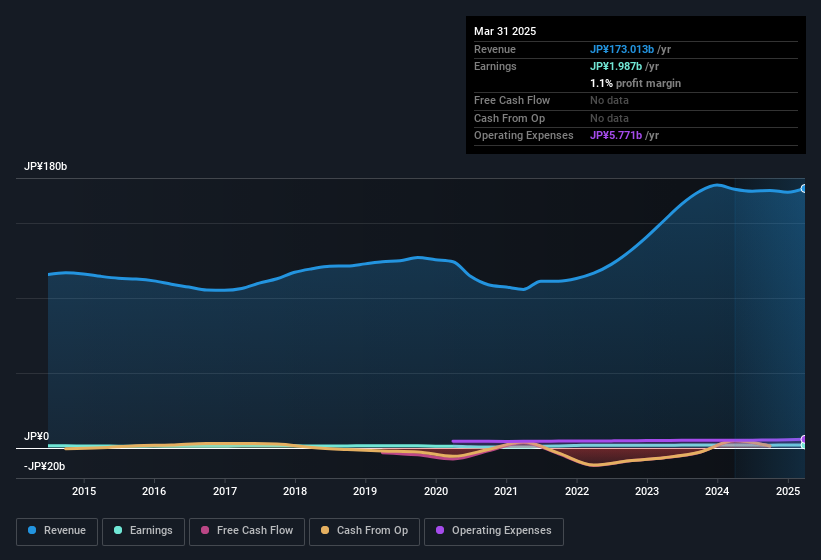Click the JP¥1.987b earnings value
Screen dimensions: 821x560
click(616, 66)
